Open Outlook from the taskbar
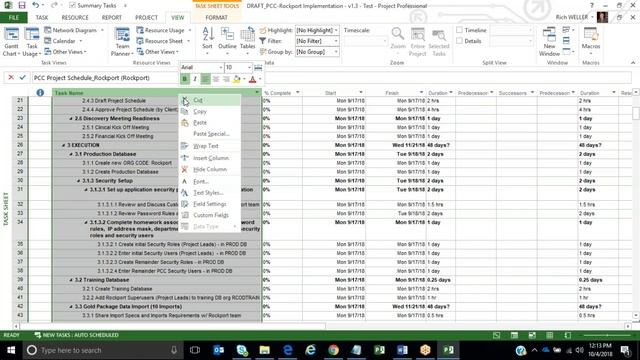Viewport: 640px width, 360px height. [x=219, y=350]
